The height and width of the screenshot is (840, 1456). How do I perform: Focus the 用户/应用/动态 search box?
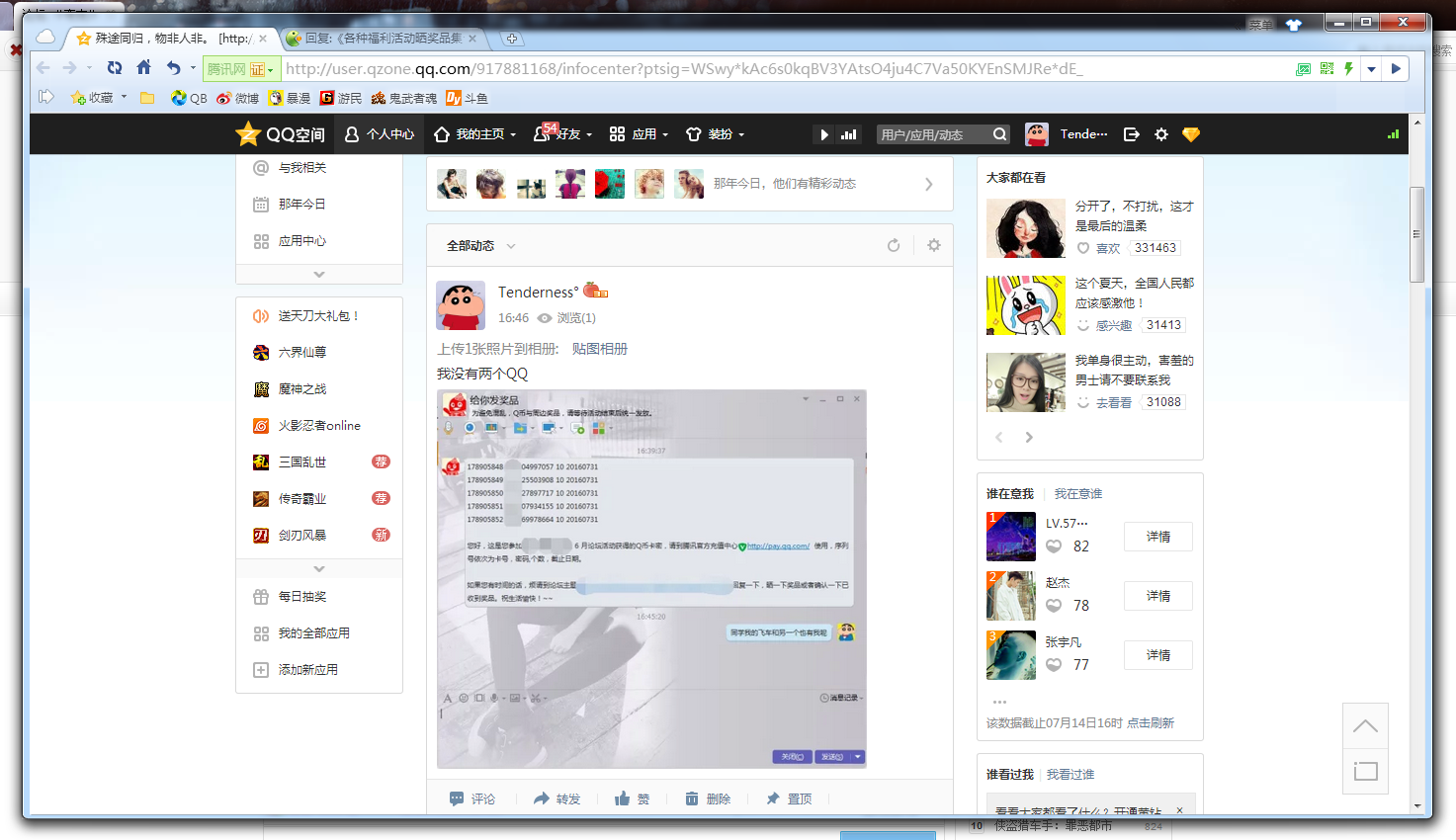[932, 134]
